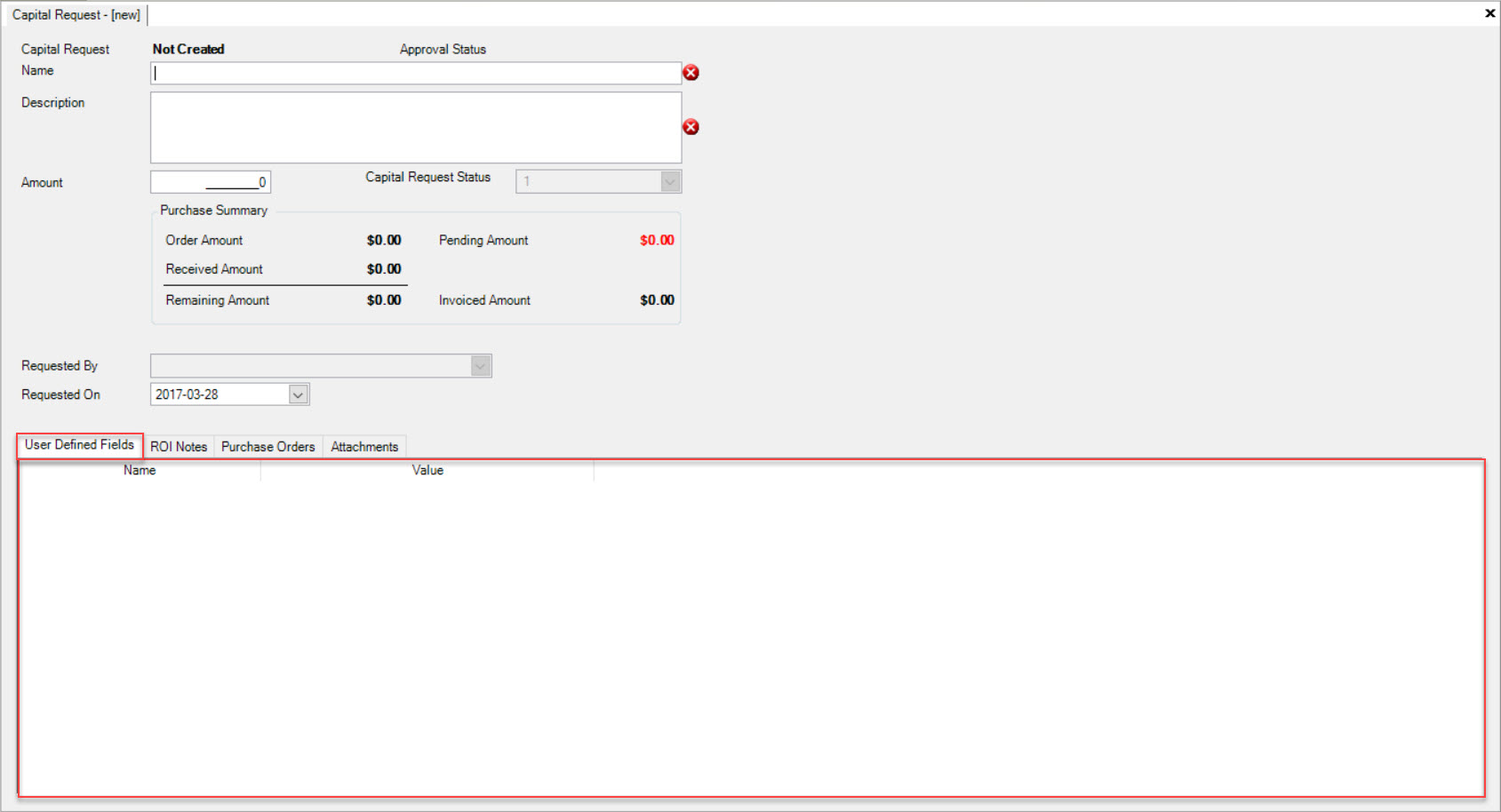1501x812 pixels.
Task: Focus the Name text field
Action: (416, 73)
